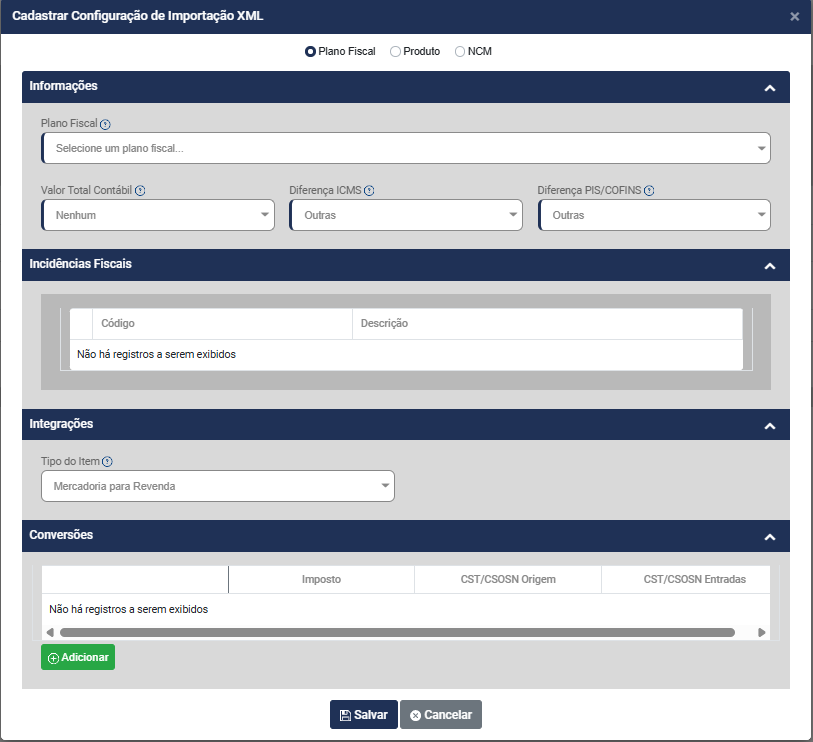Collapse the Conversões section
Screen dimensions: 813x742
(x=769, y=537)
